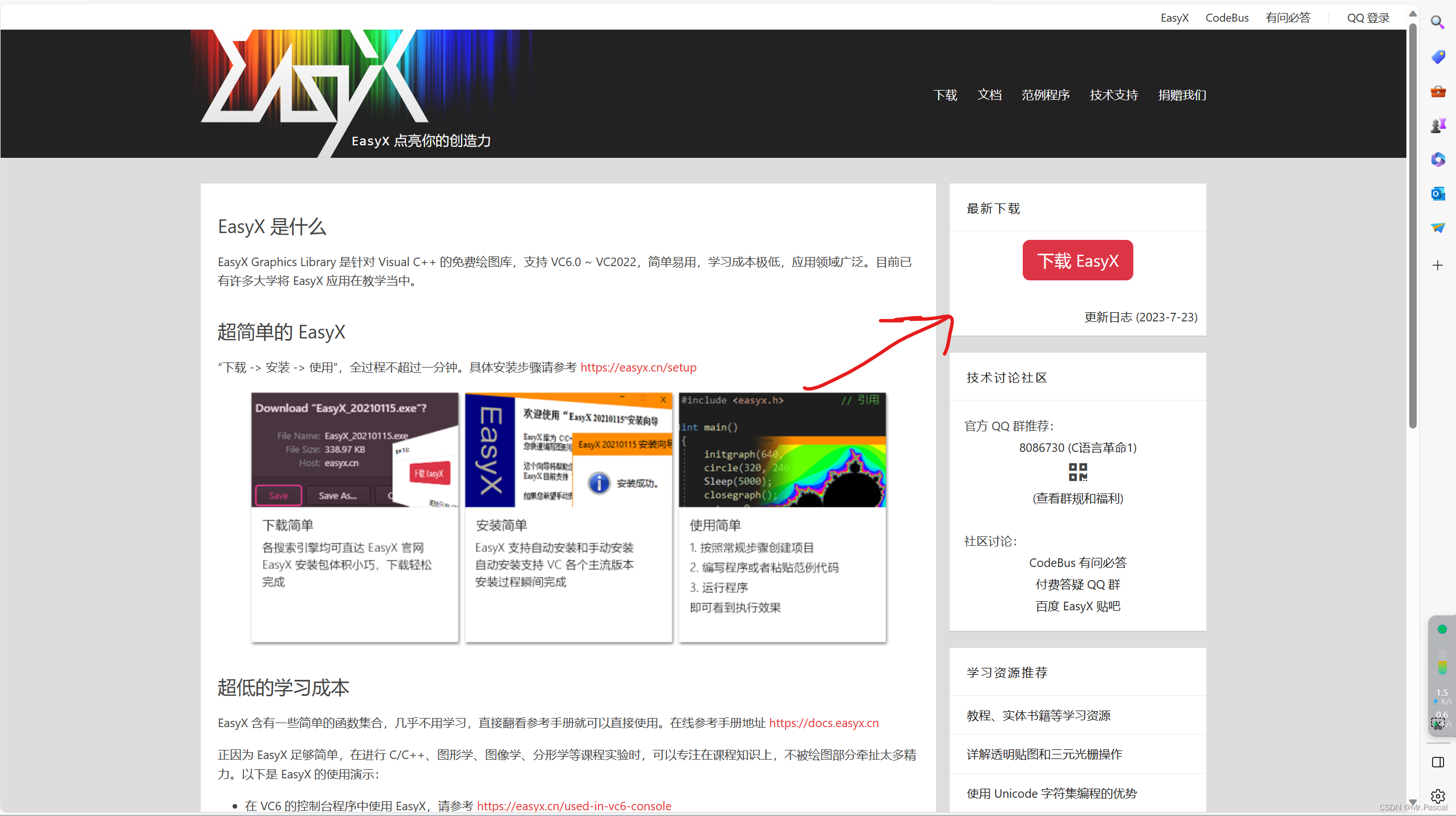Image resolution: width=1456 pixels, height=816 pixels.
Task: Add a sidebar app with plus icon
Action: pos(1438,265)
